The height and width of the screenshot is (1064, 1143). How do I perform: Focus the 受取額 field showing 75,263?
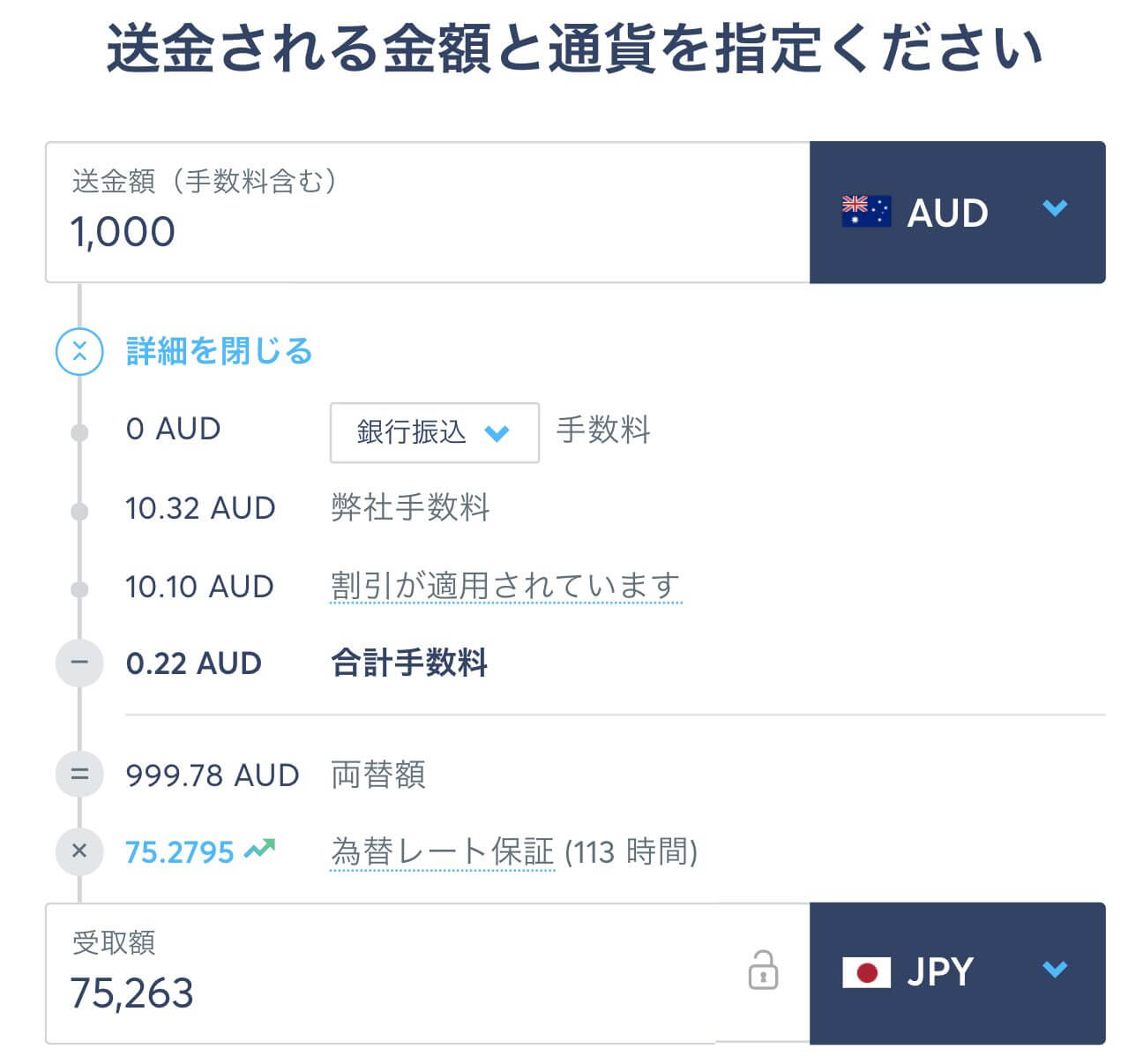[x=381, y=973]
